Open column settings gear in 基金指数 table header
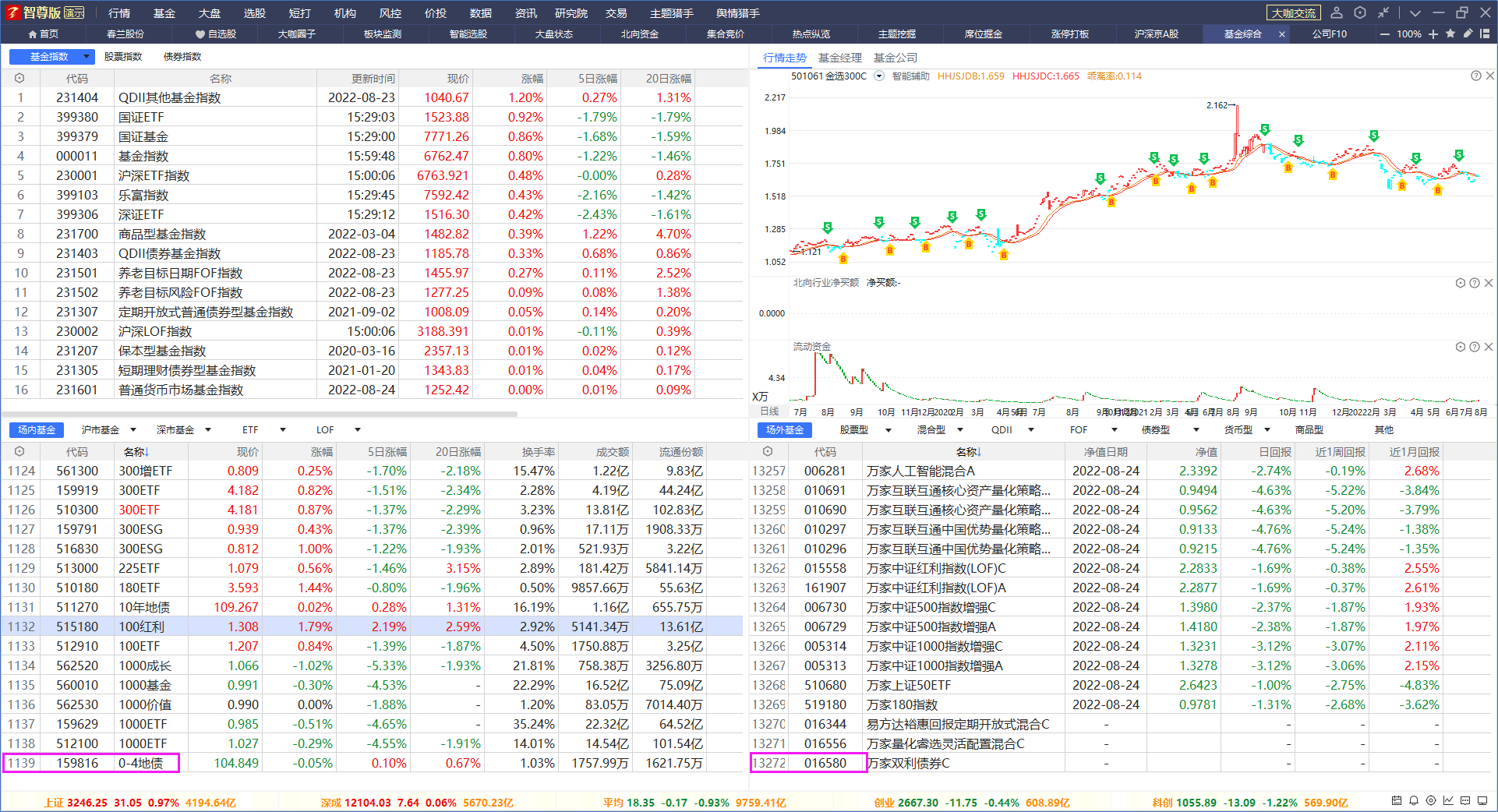Viewport: 1498px width, 812px height. (19, 78)
